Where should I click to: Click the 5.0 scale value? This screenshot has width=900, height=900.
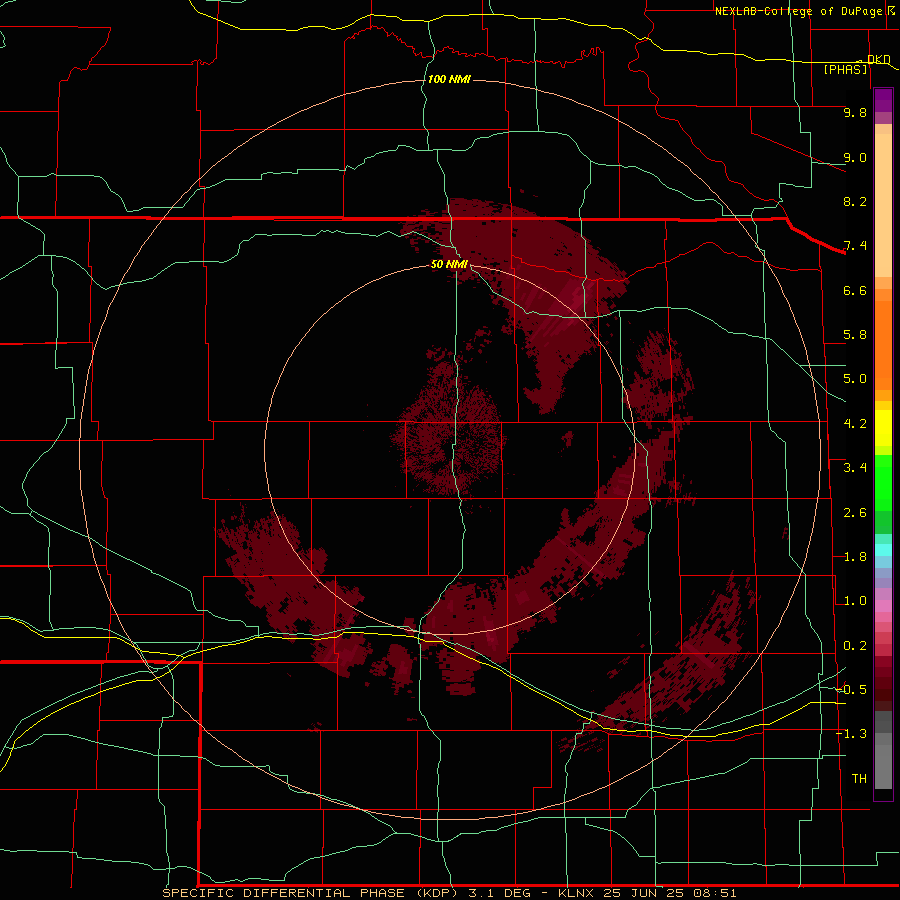coord(855,379)
